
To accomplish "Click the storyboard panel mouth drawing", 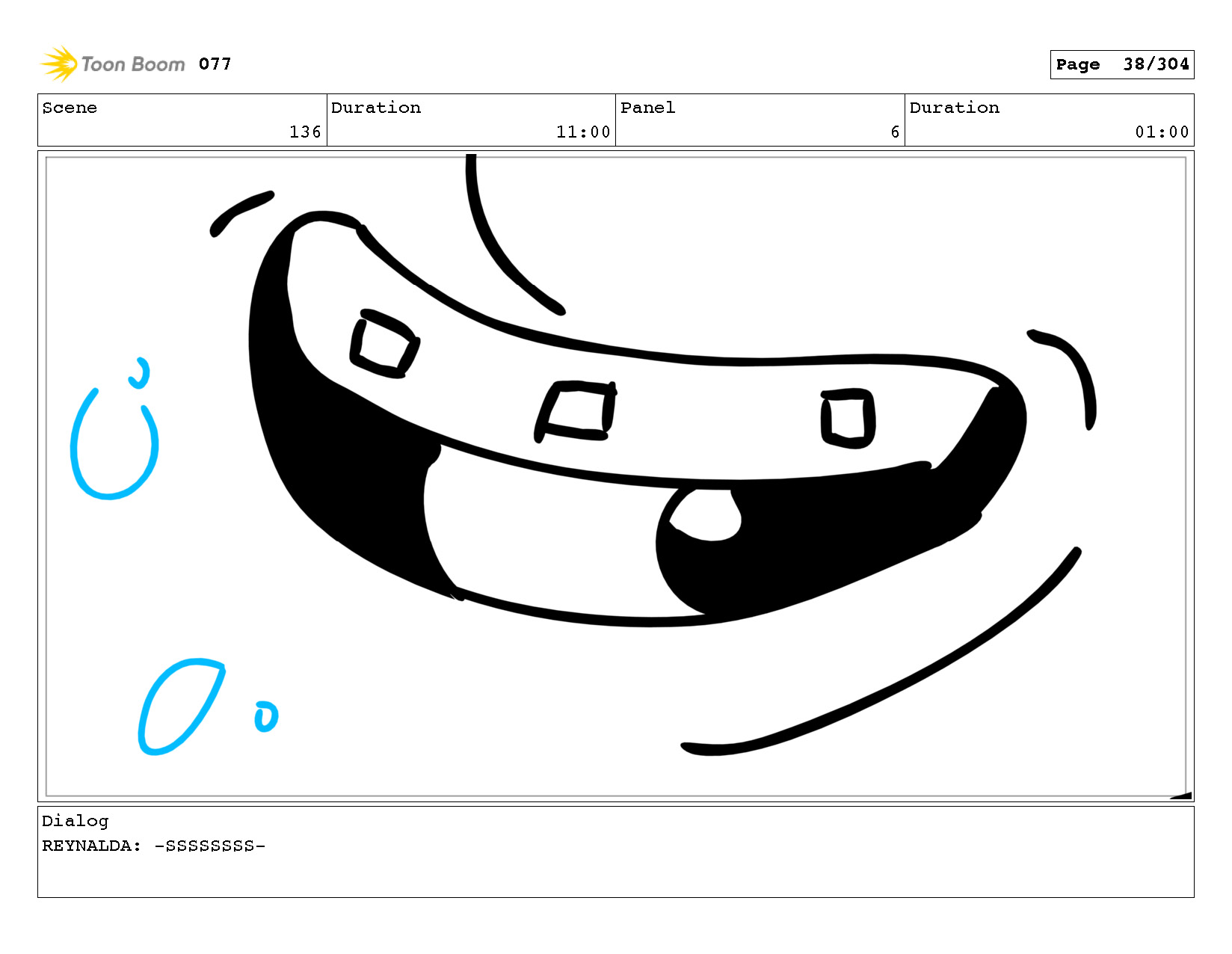I will coord(637,419).
